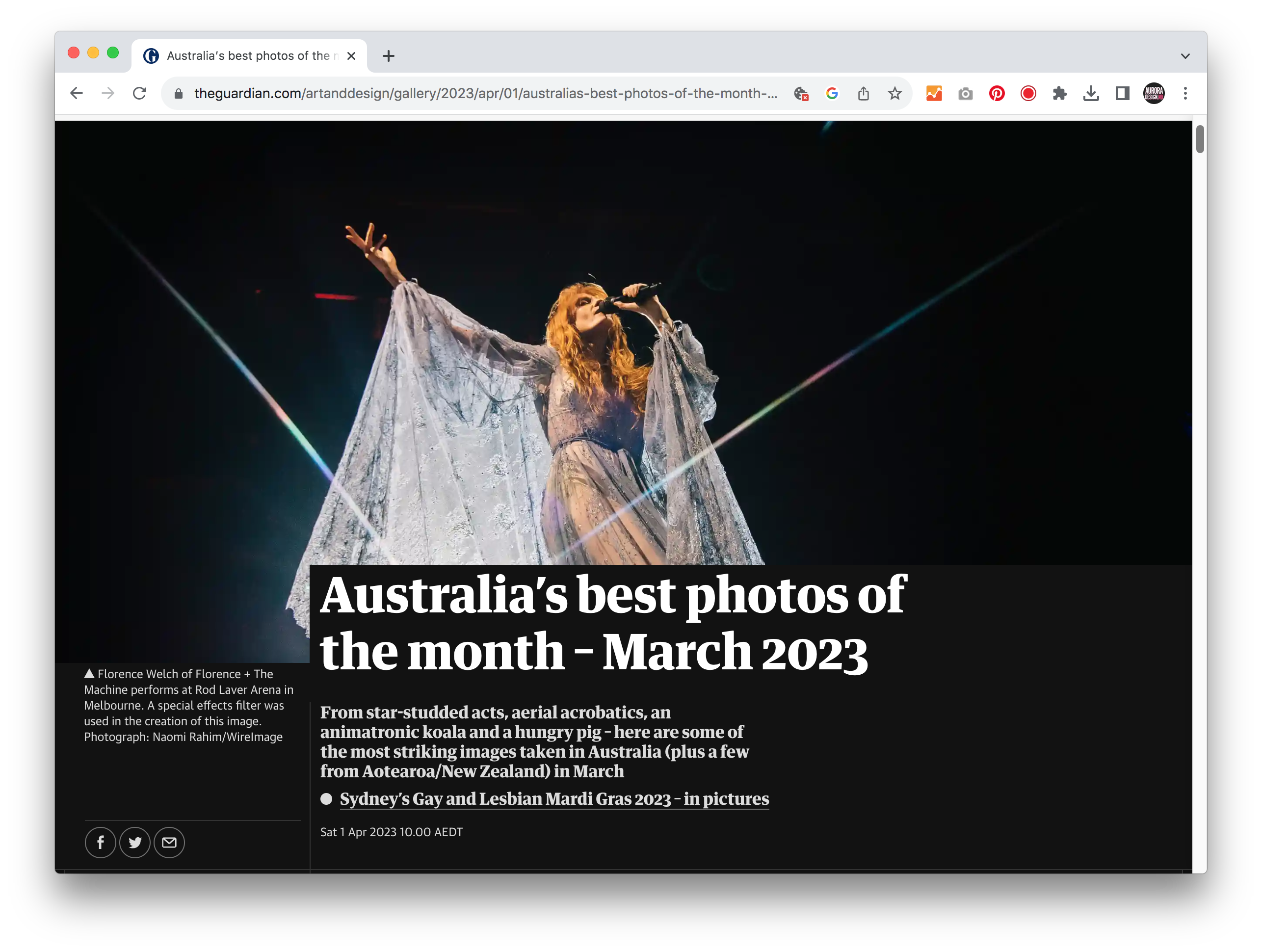
Task: Click the macOS green fullscreen button
Action: (x=113, y=53)
